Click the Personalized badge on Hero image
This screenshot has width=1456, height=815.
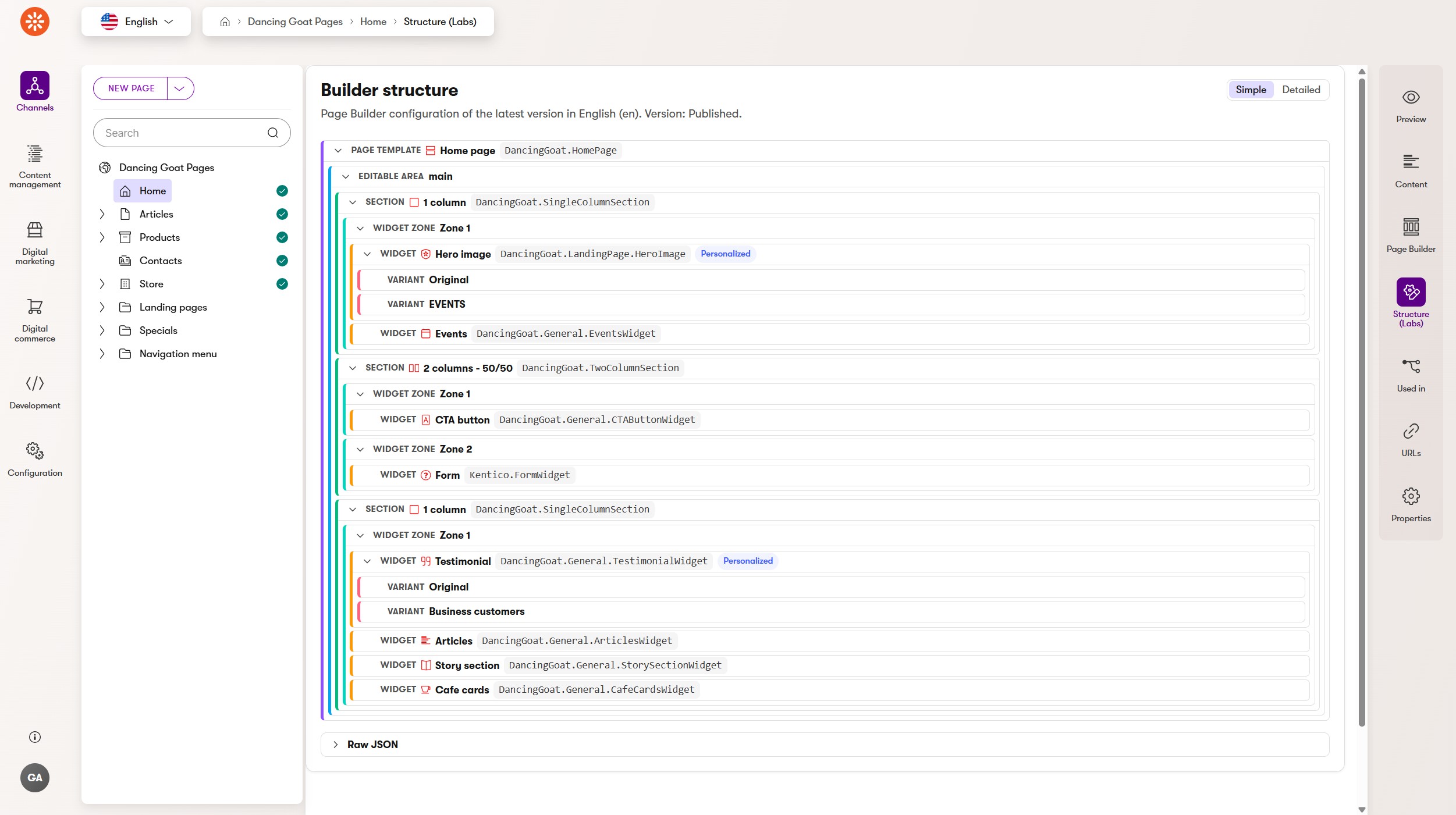tap(725, 254)
